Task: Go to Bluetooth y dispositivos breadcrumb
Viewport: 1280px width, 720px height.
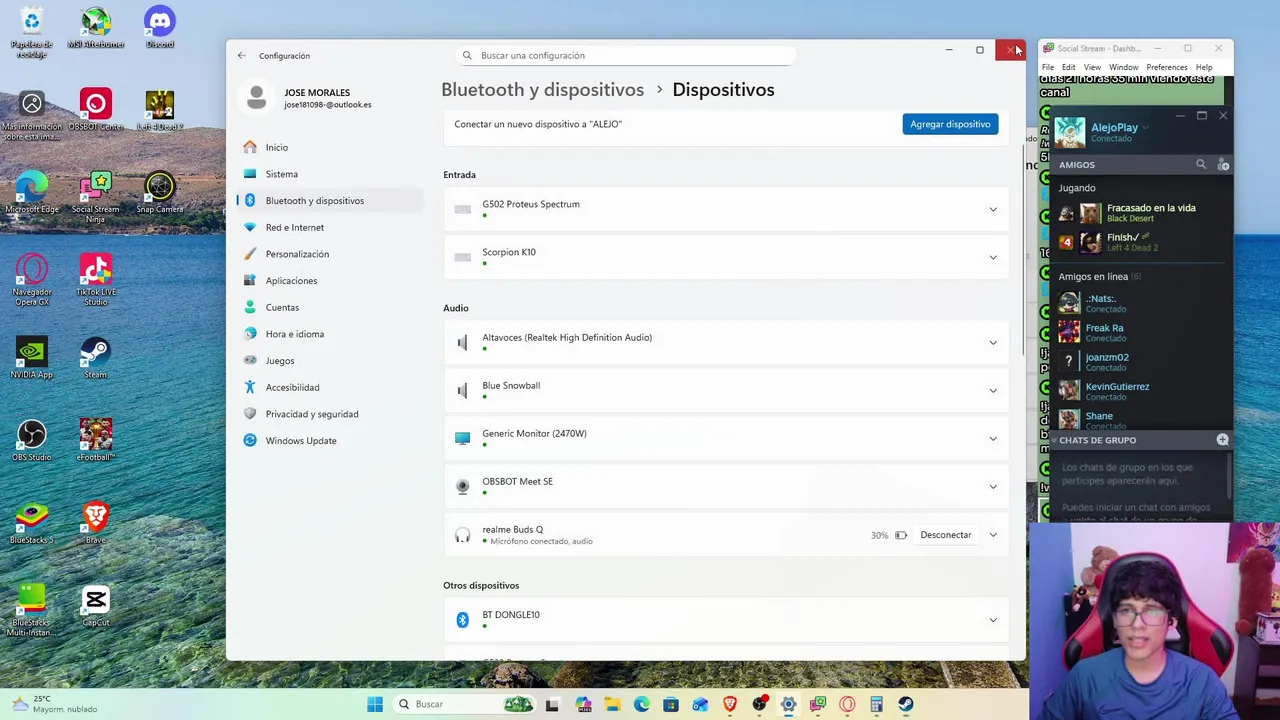Action: [x=542, y=90]
